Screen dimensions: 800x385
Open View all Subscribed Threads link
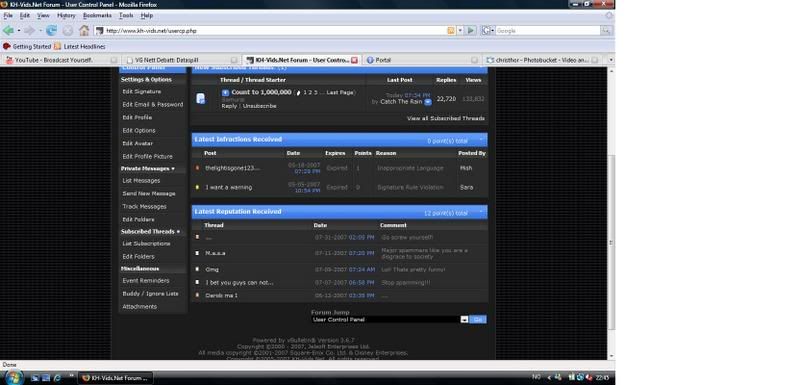(x=446, y=118)
